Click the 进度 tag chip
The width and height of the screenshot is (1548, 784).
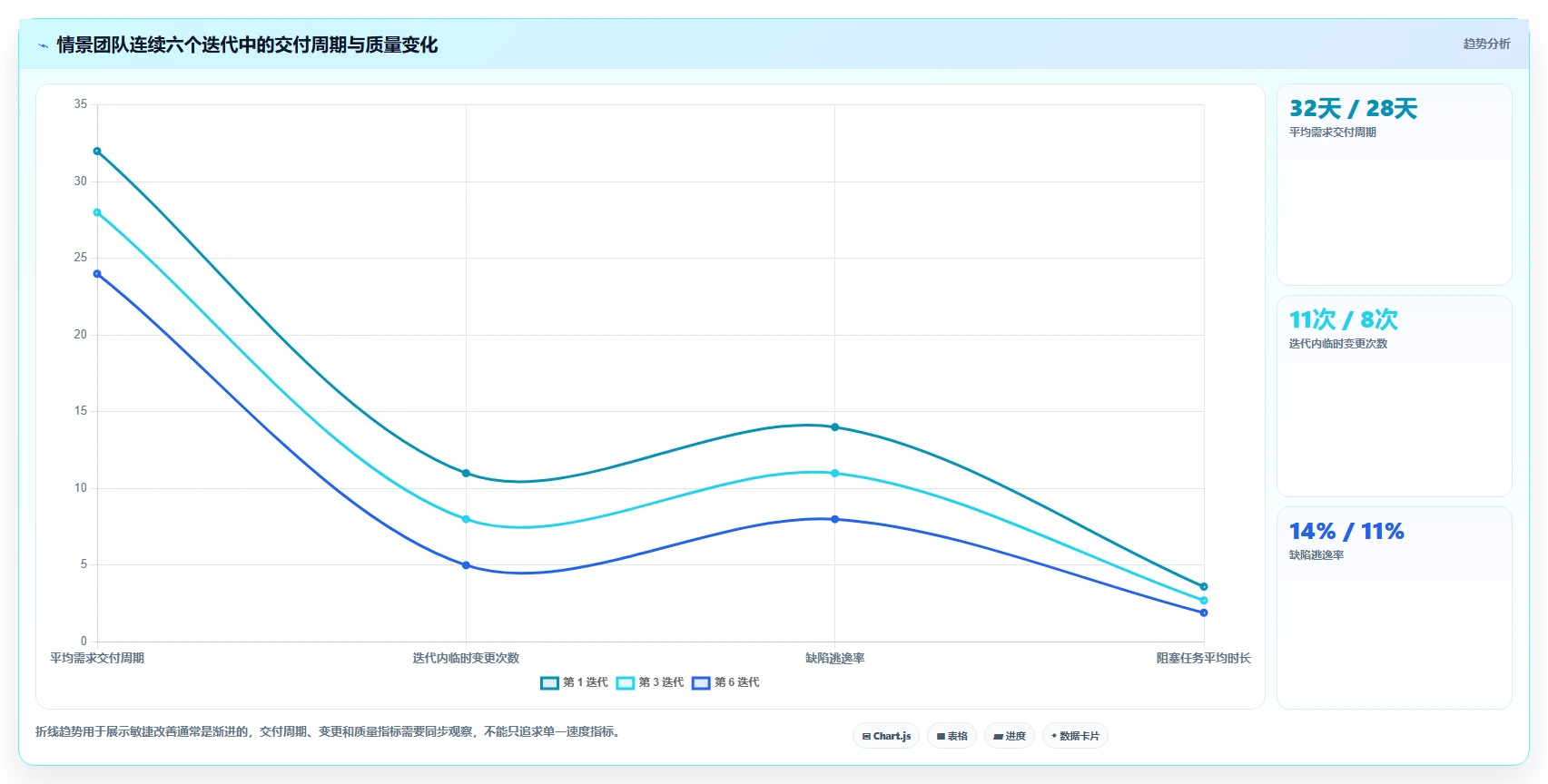(x=1010, y=736)
